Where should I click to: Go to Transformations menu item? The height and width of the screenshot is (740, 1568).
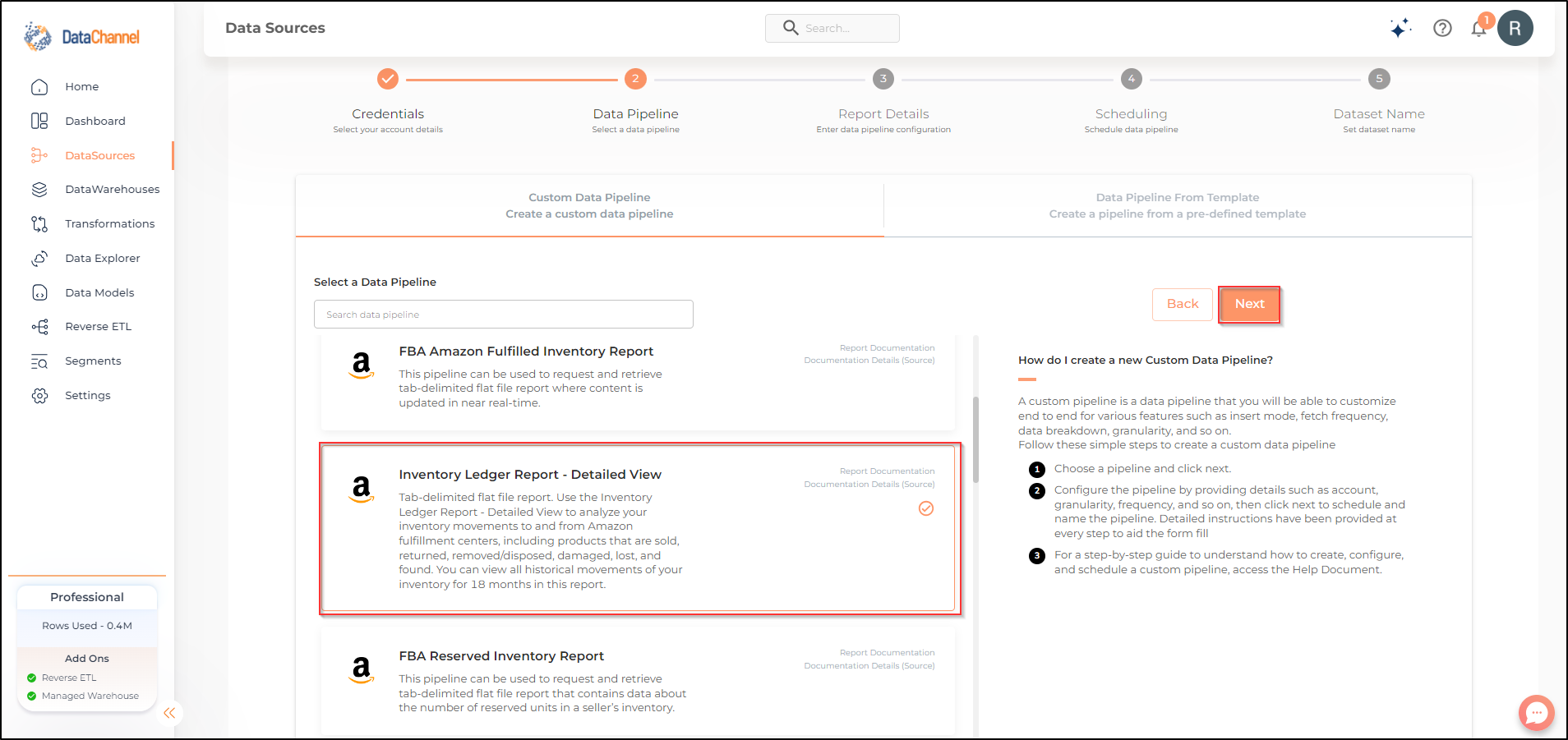coord(110,223)
